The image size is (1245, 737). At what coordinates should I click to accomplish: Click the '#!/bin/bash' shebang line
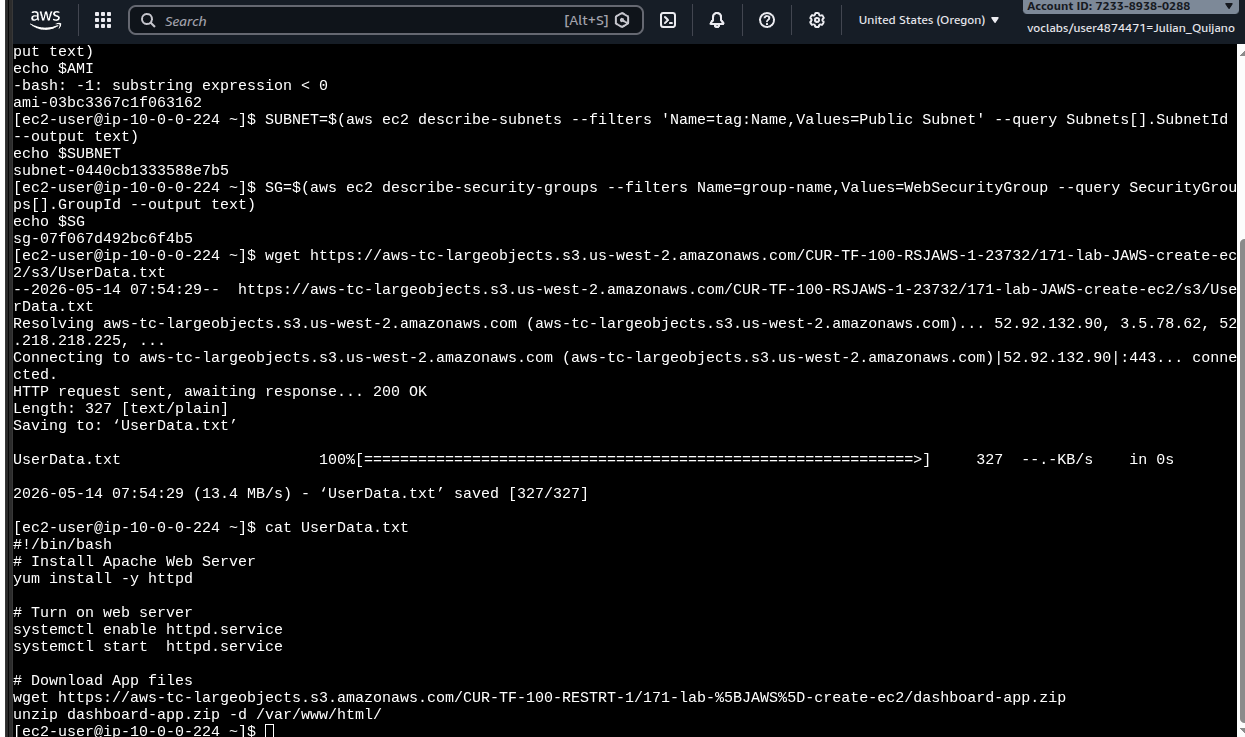(62, 544)
